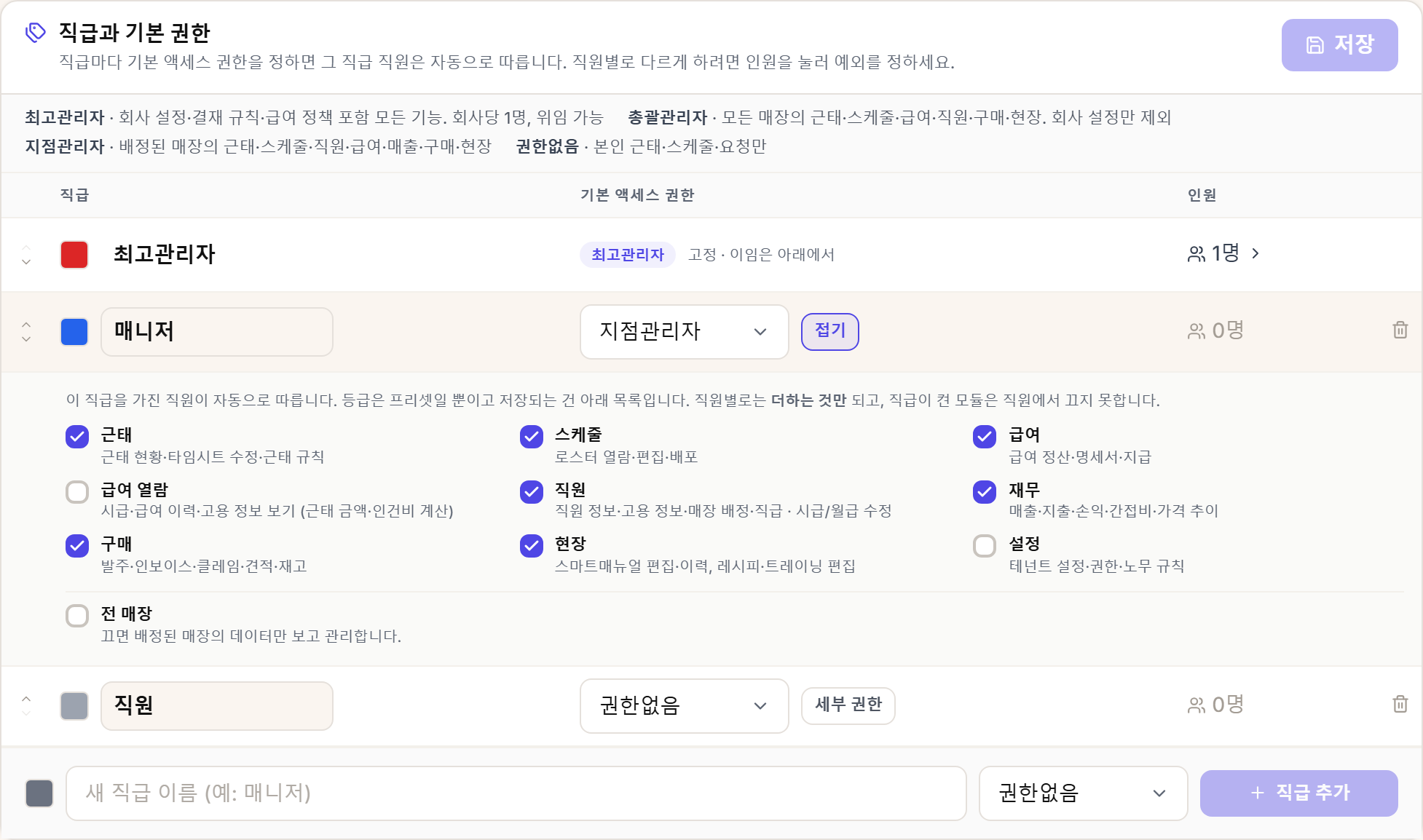The height and width of the screenshot is (840, 1423).
Task: Click the tag icon beside 직급과 기본 권한
Action: pos(36,33)
